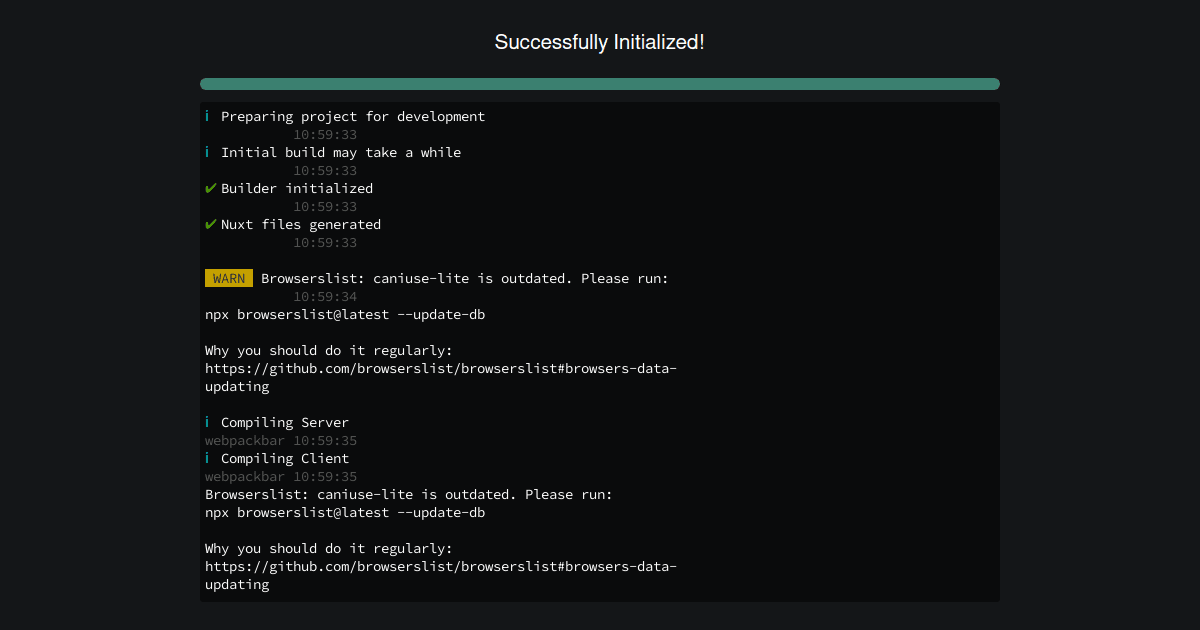Screen dimensions: 1200x630
Task: Click the info icon beside 'Preparing project for development'
Action: [207, 116]
